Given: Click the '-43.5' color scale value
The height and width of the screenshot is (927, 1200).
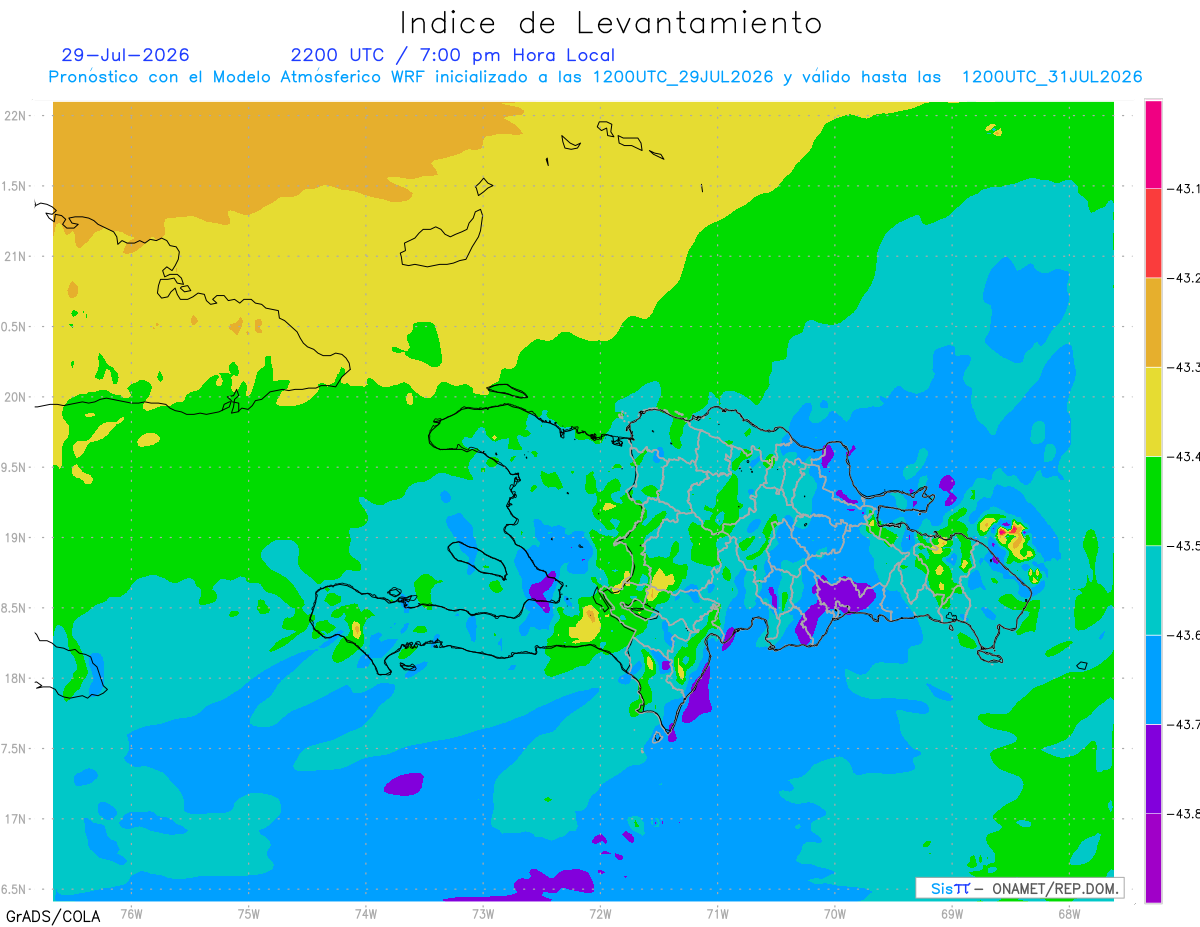Looking at the screenshot, I should coord(1183,545).
